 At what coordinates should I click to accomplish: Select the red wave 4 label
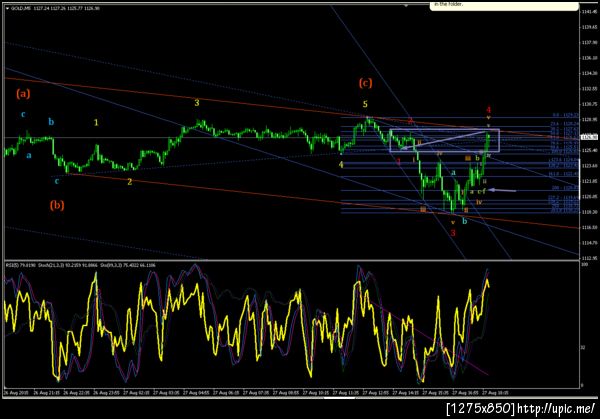[488, 110]
